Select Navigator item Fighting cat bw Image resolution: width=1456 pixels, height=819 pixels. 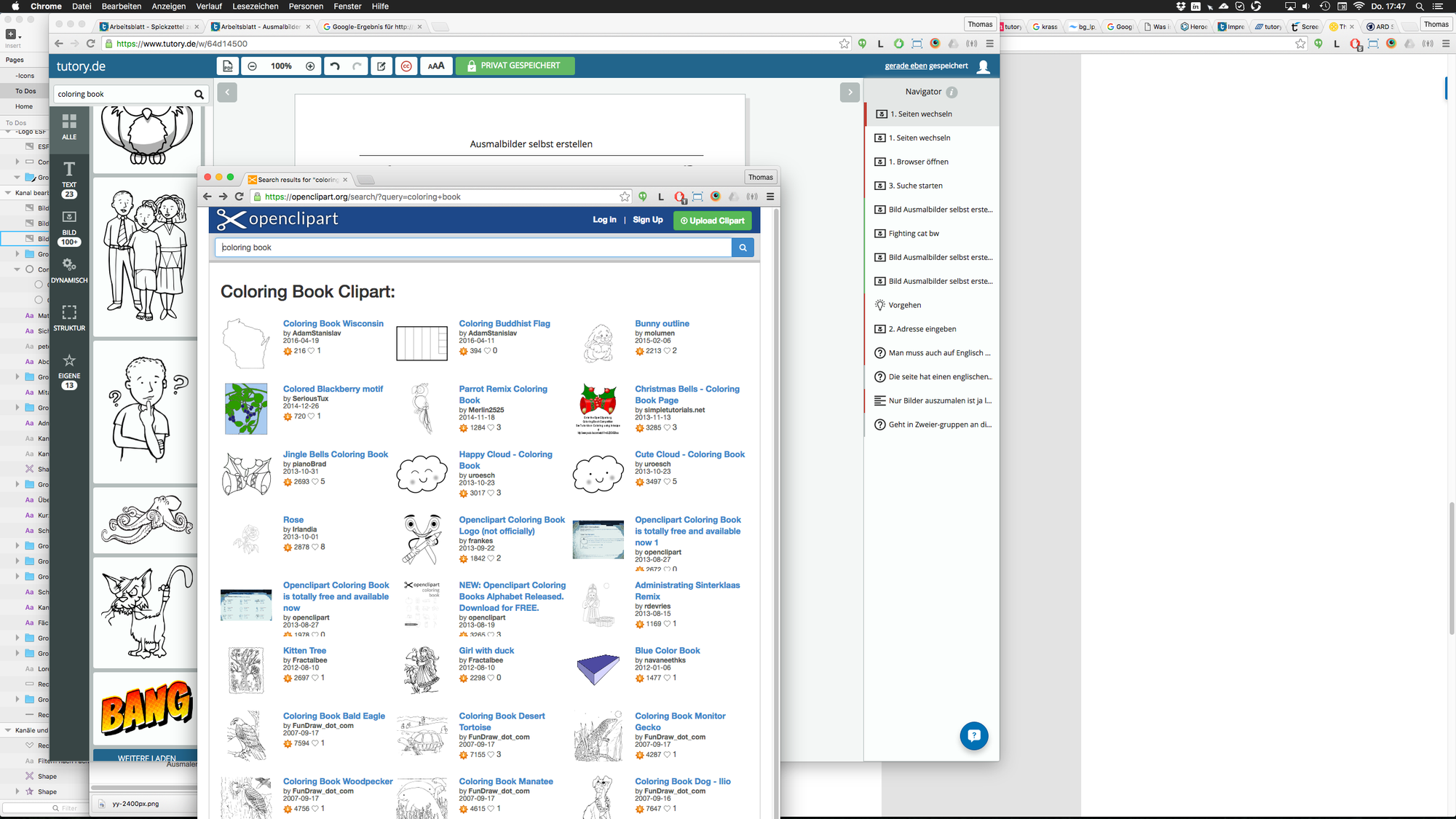pyautogui.click(x=933, y=234)
